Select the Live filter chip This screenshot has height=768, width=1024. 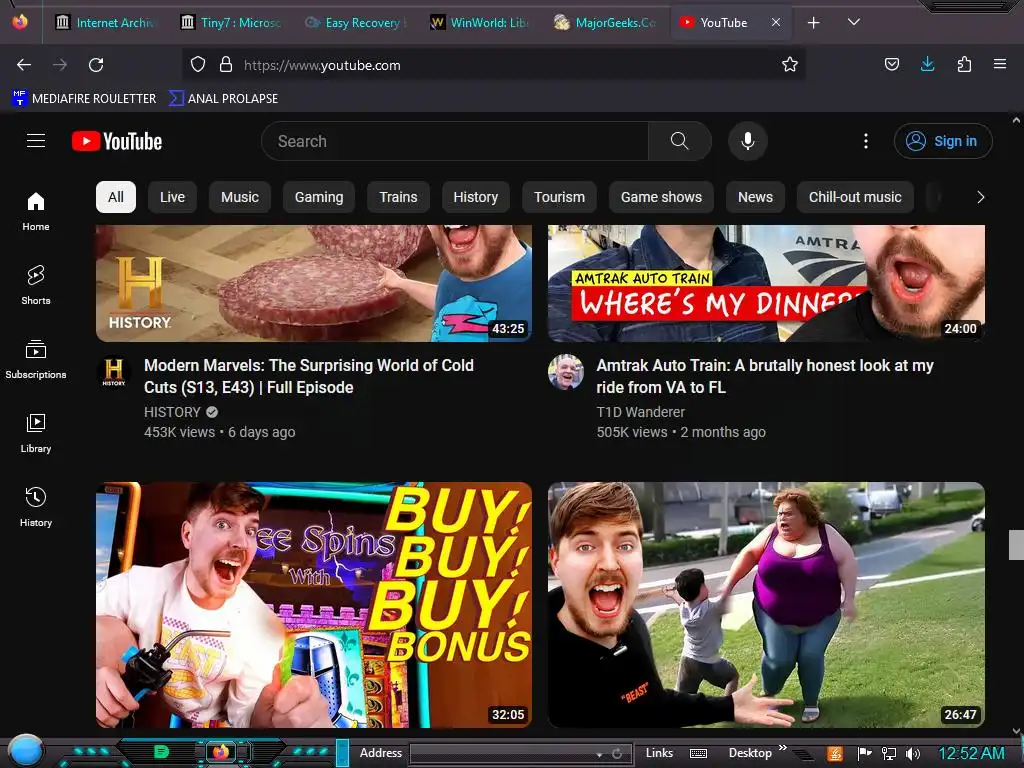click(x=172, y=197)
